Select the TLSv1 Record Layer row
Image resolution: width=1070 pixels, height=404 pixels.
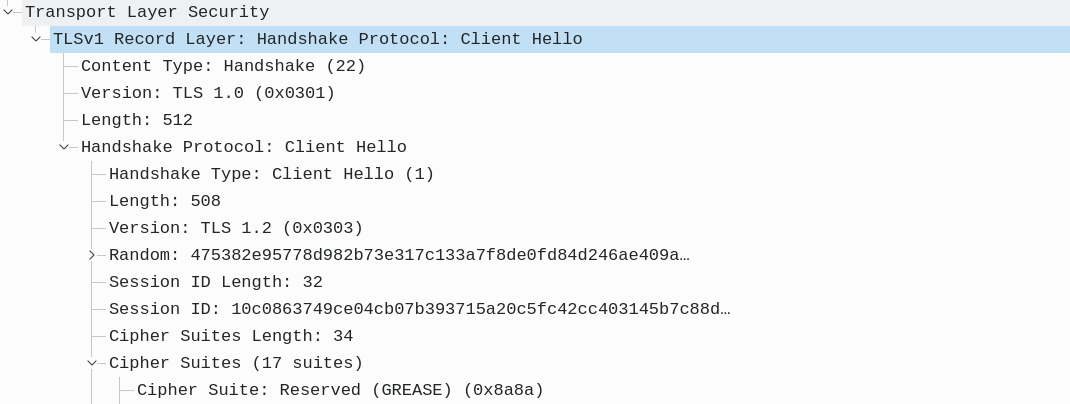tap(317, 39)
